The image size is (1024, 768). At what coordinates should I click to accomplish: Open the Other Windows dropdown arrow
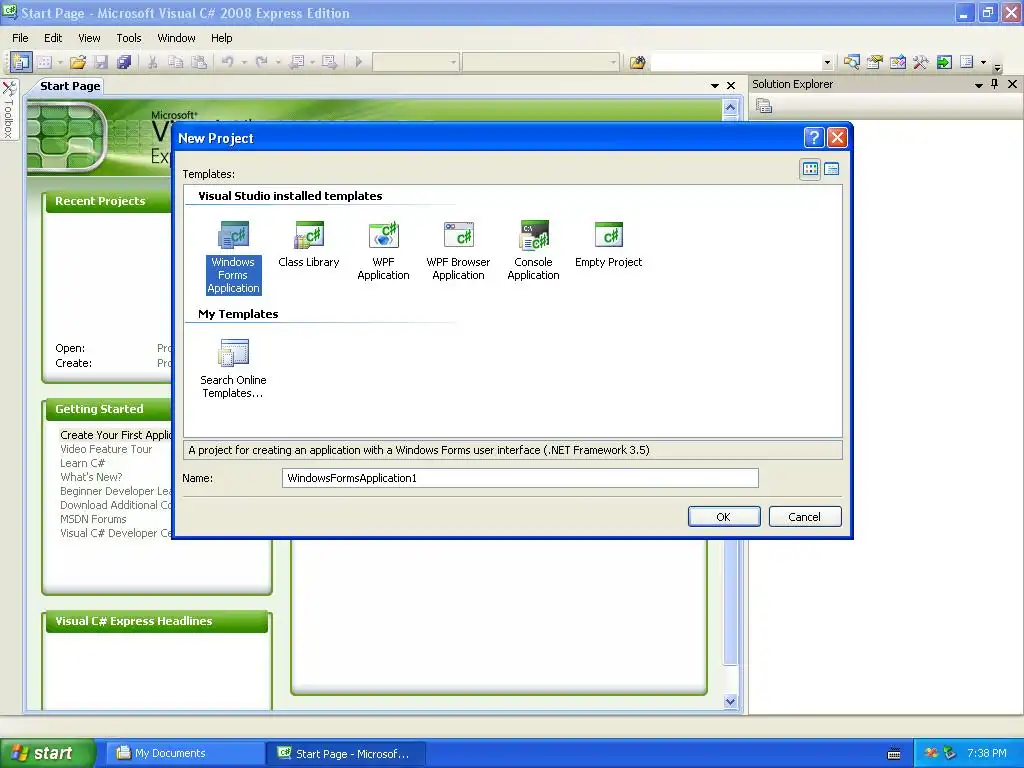tap(984, 63)
